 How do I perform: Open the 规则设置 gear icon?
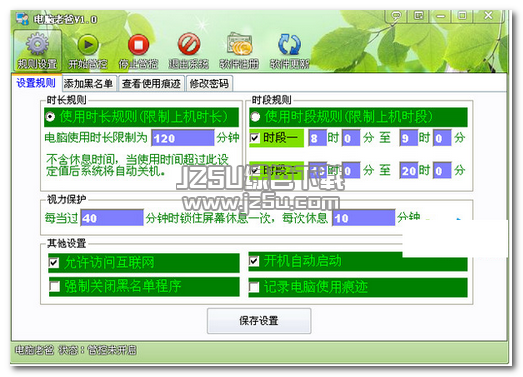[x=37, y=44]
